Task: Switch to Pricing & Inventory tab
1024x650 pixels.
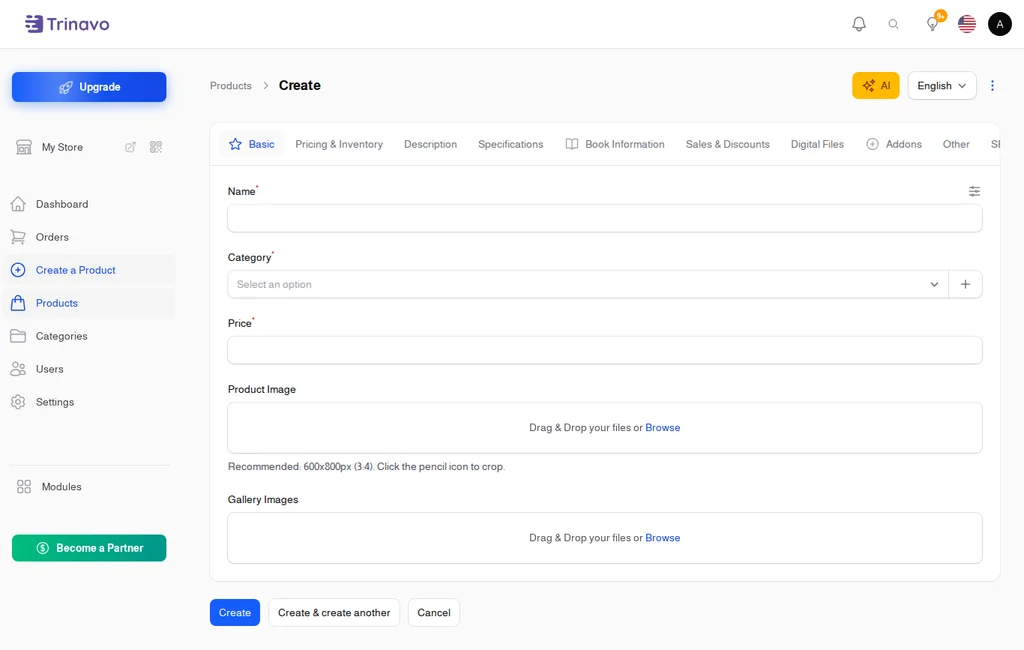Action: 339,144
